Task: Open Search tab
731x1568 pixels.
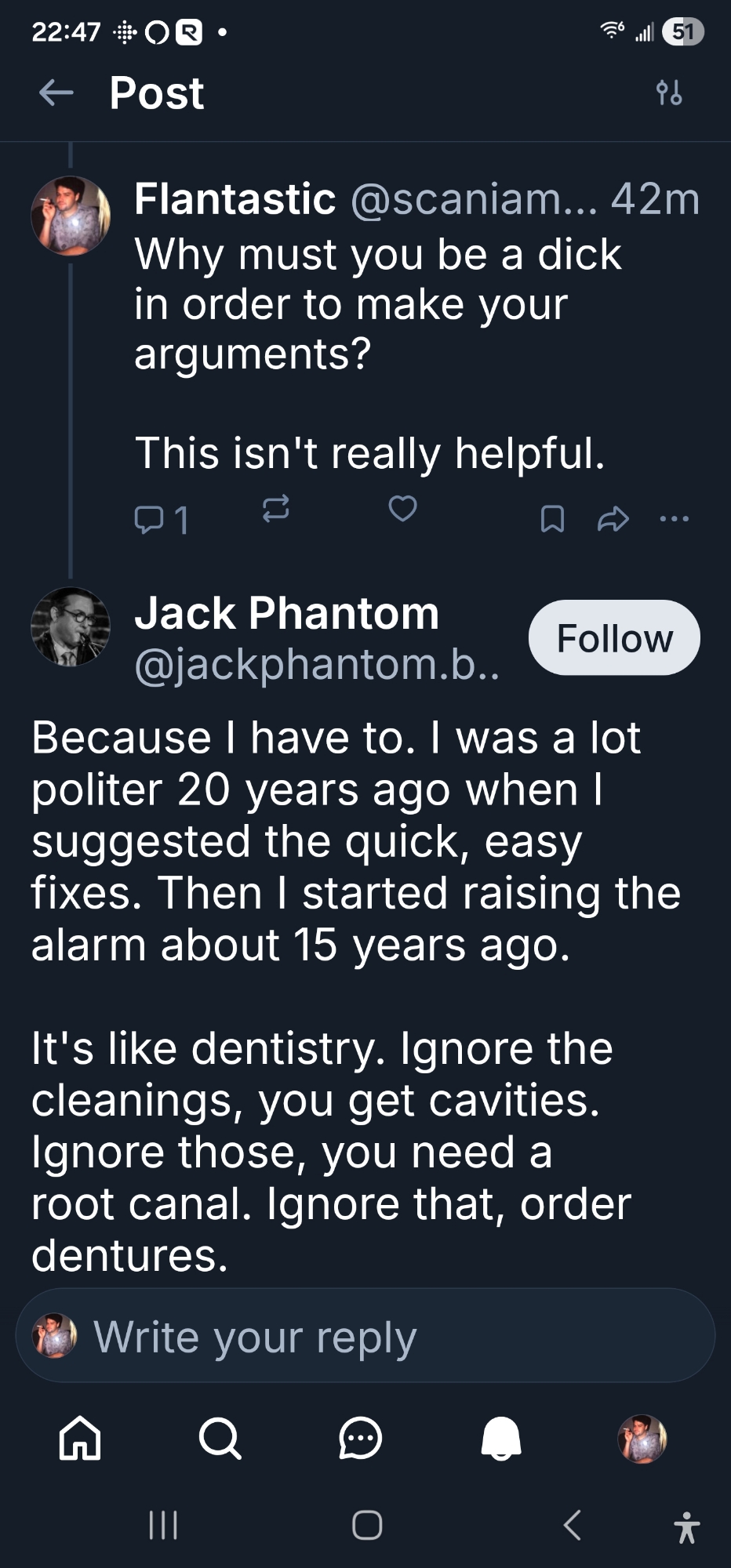Action: point(220,1439)
